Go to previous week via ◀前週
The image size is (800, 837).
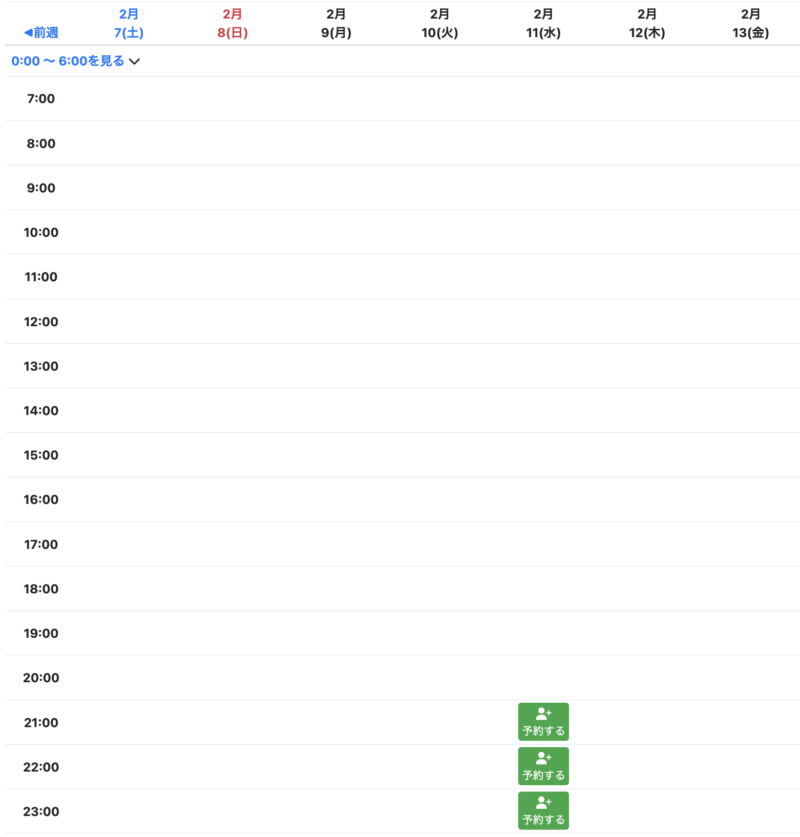point(41,32)
